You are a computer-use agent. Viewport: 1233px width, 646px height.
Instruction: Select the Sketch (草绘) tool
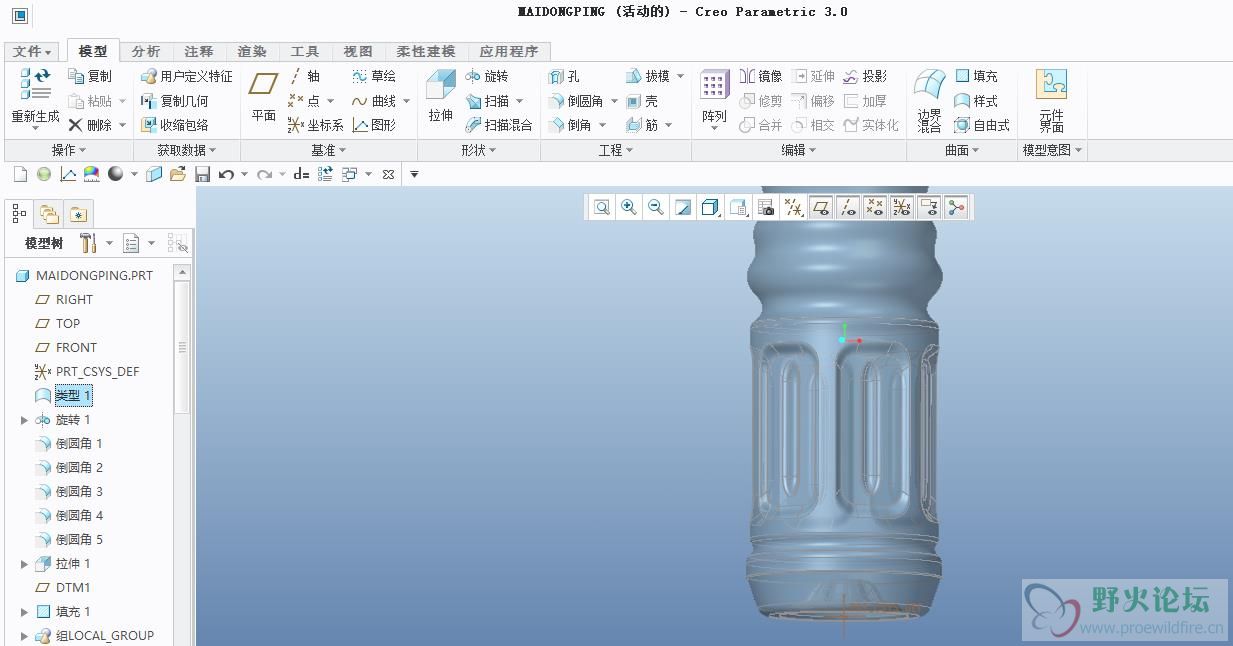[374, 76]
